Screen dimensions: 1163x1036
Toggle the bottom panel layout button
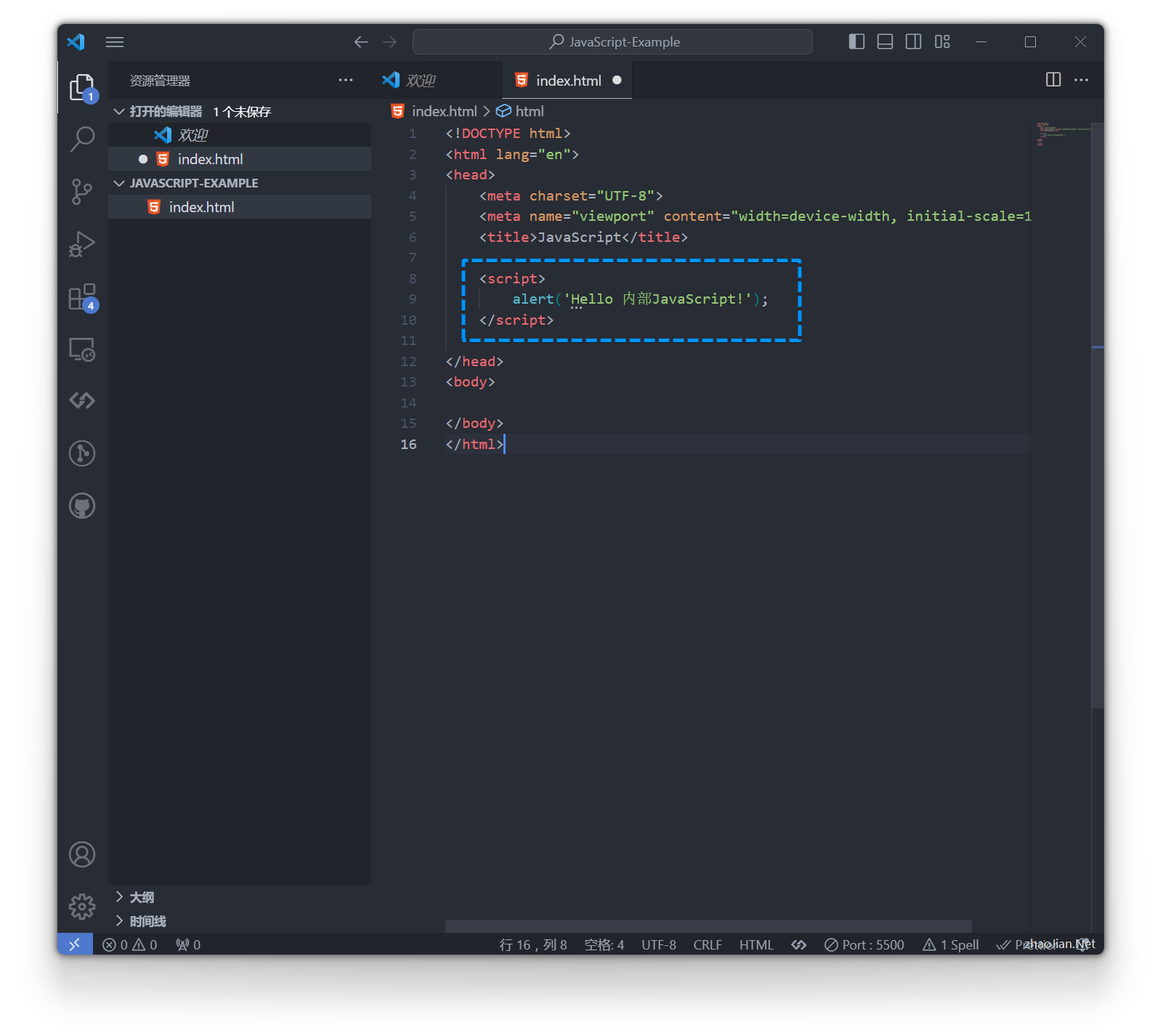[x=885, y=42]
